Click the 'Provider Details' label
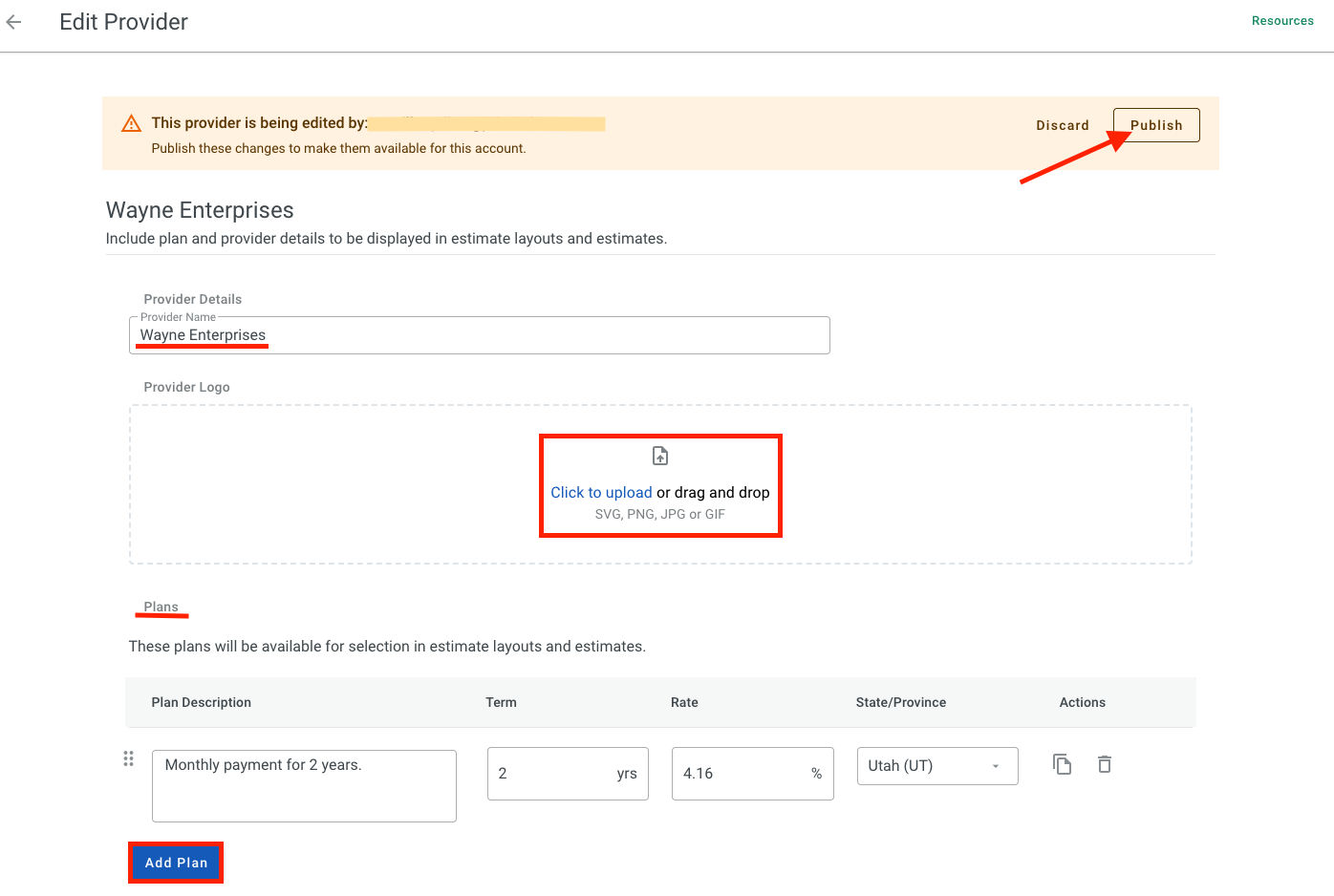1334x896 pixels. (193, 299)
